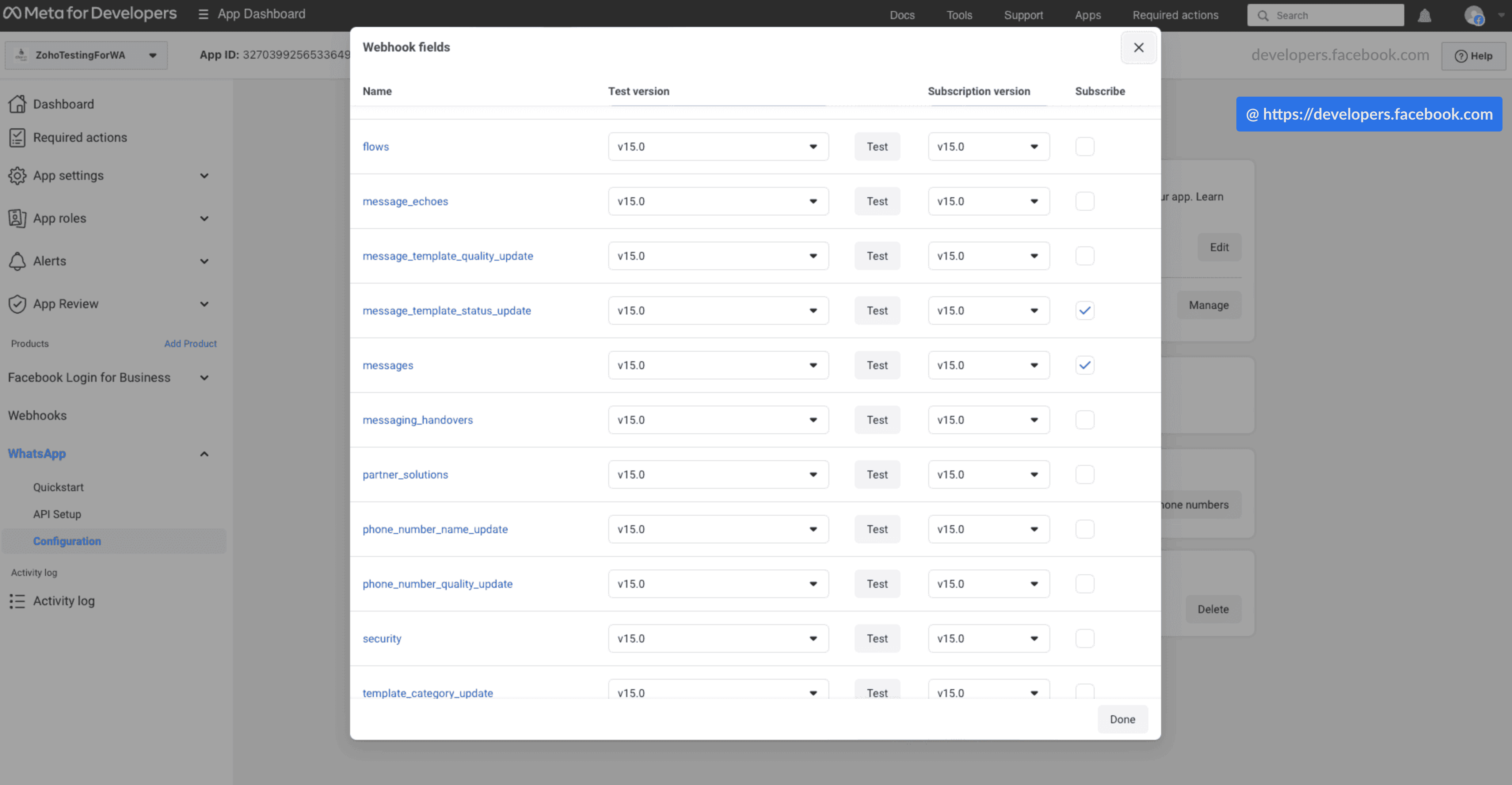Uncheck the messages Subscribe checkbox
This screenshot has height=785, width=1512.
(1085, 365)
